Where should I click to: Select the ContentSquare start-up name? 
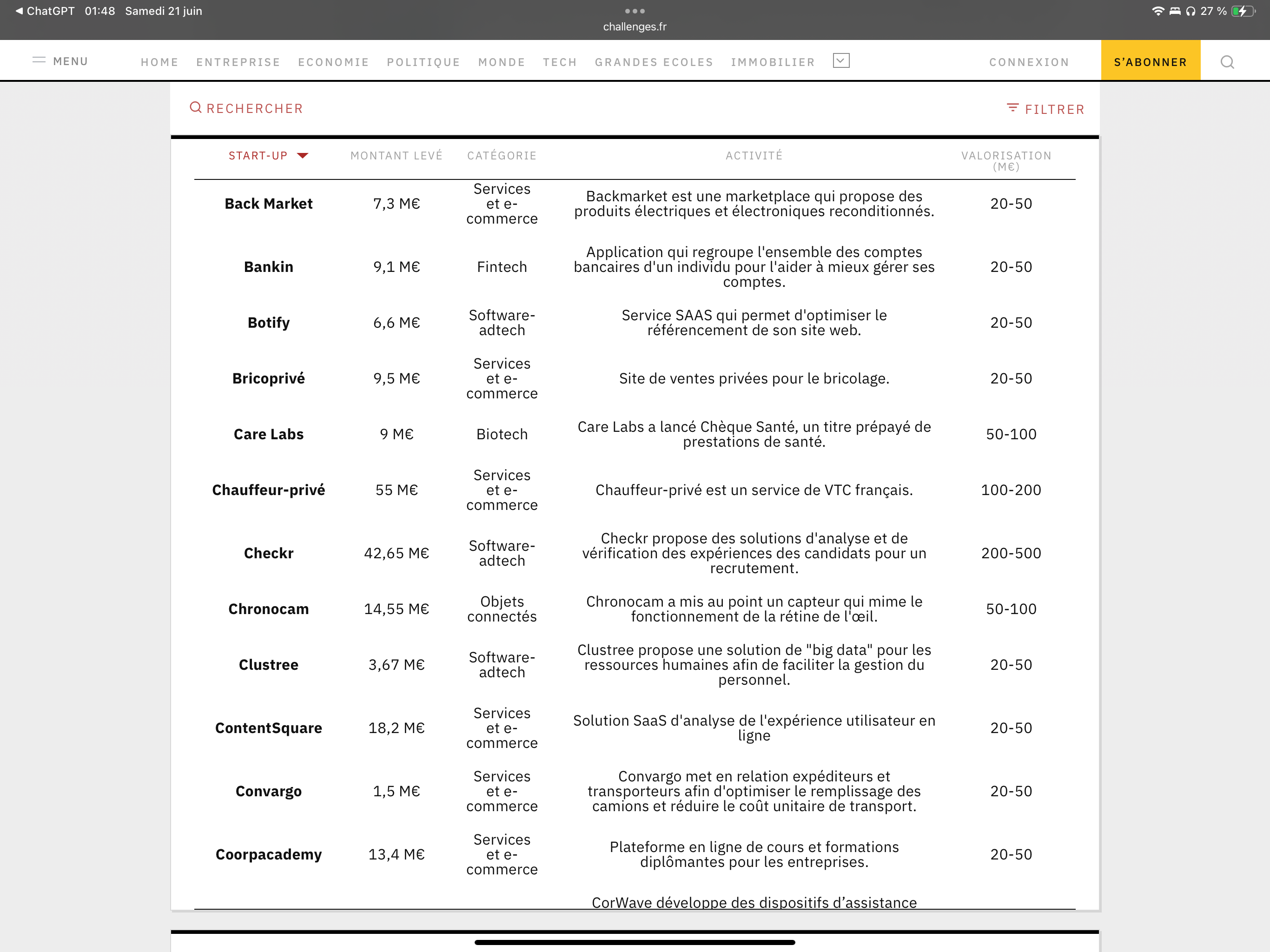269,727
